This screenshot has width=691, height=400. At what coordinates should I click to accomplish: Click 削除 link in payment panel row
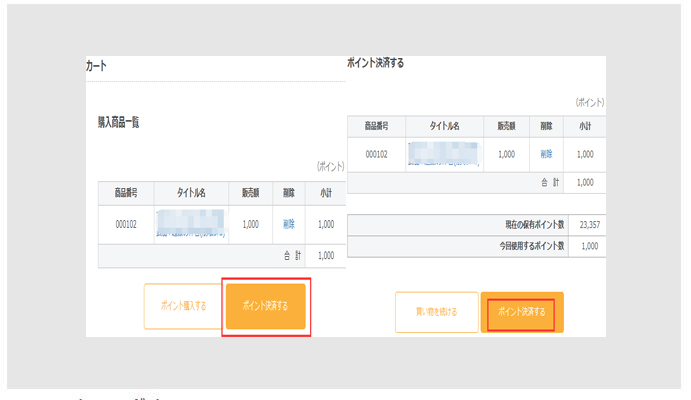point(546,154)
